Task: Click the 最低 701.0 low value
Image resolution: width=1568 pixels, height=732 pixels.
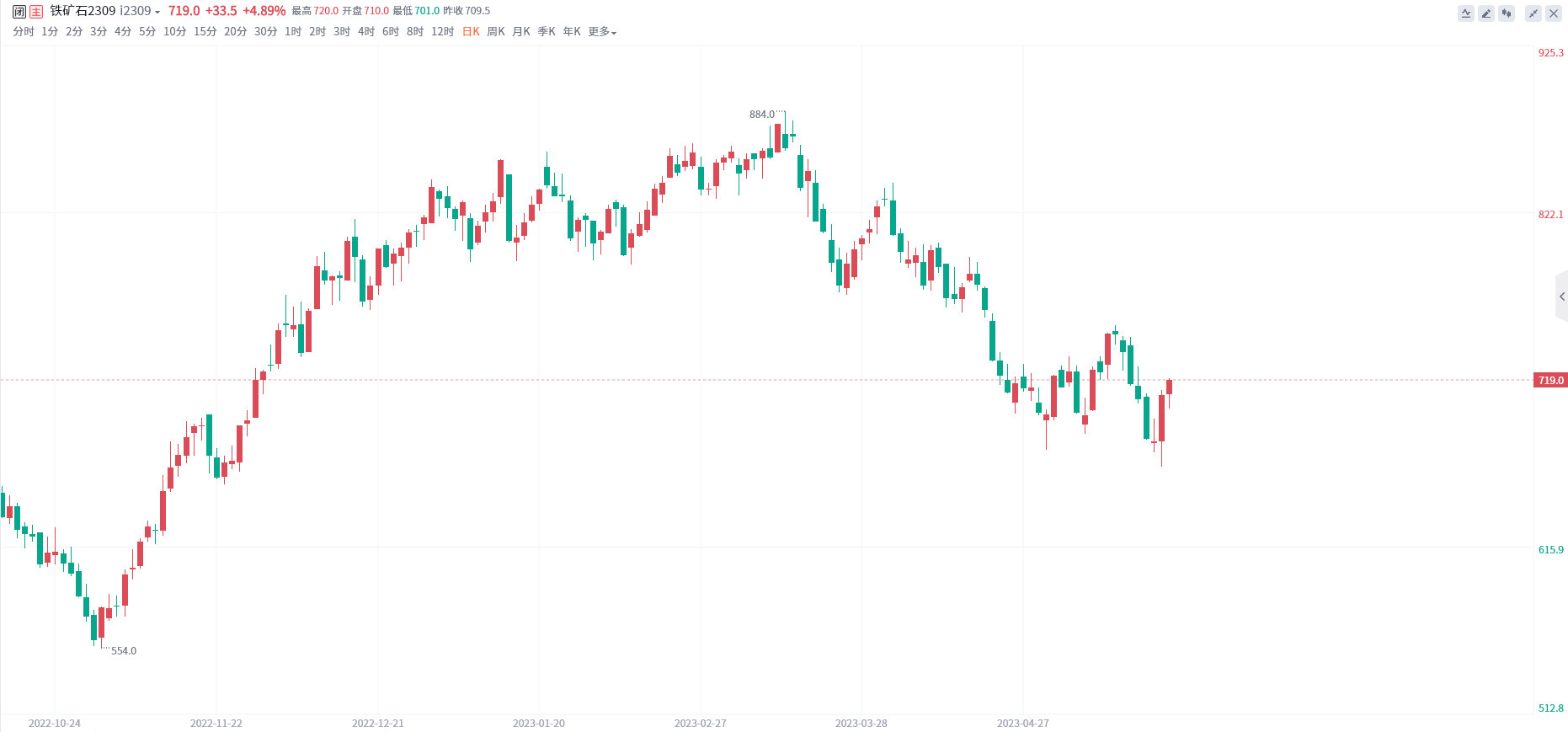Action: click(416, 11)
